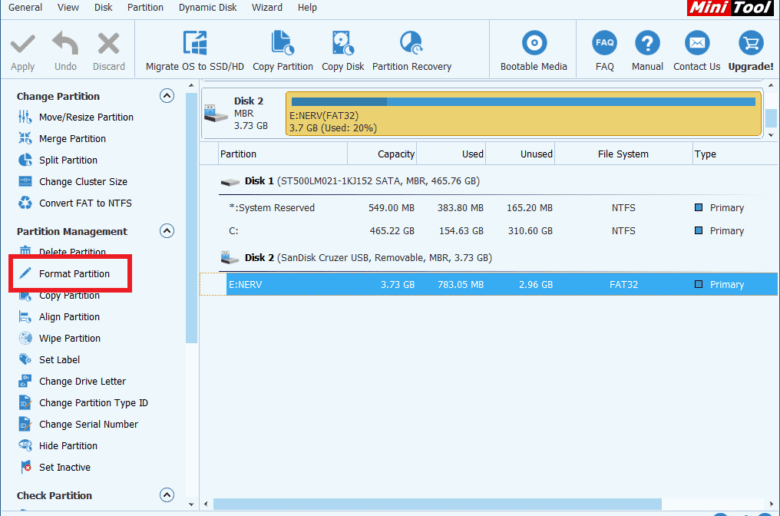Open the Dynamic Disk menu
780x516 pixels.
click(207, 7)
